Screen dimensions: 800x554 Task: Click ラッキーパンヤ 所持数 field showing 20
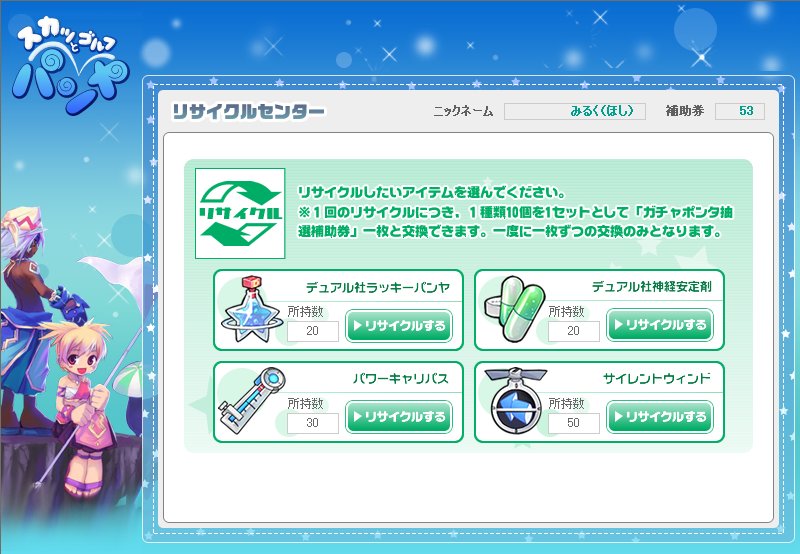coord(313,331)
